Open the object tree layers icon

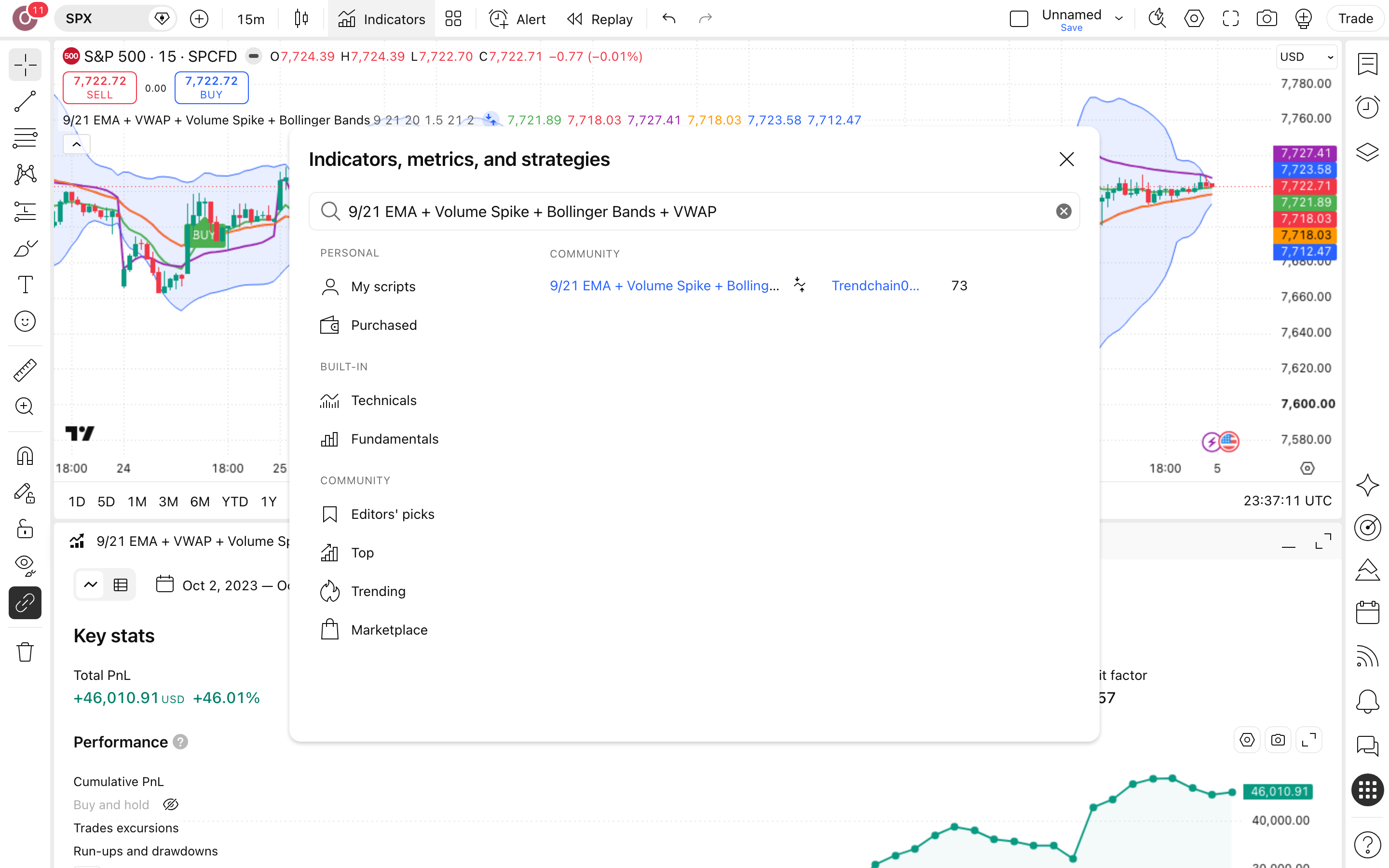click(x=1368, y=152)
